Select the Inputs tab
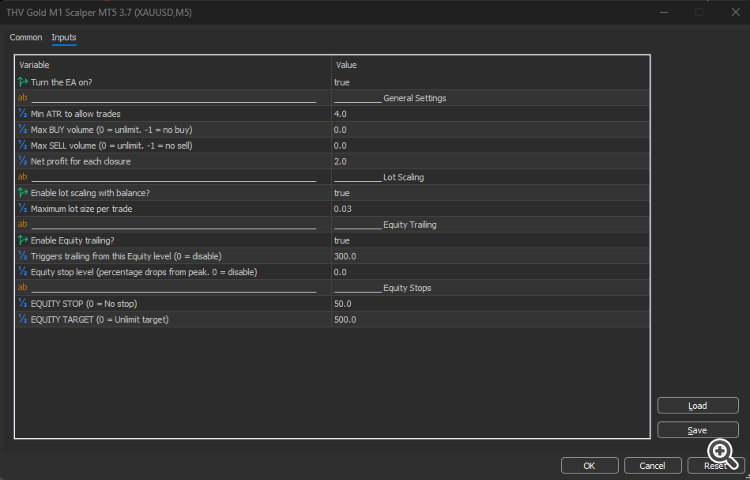Screen dimensions: 750x480 pyautogui.click(x=64, y=37)
